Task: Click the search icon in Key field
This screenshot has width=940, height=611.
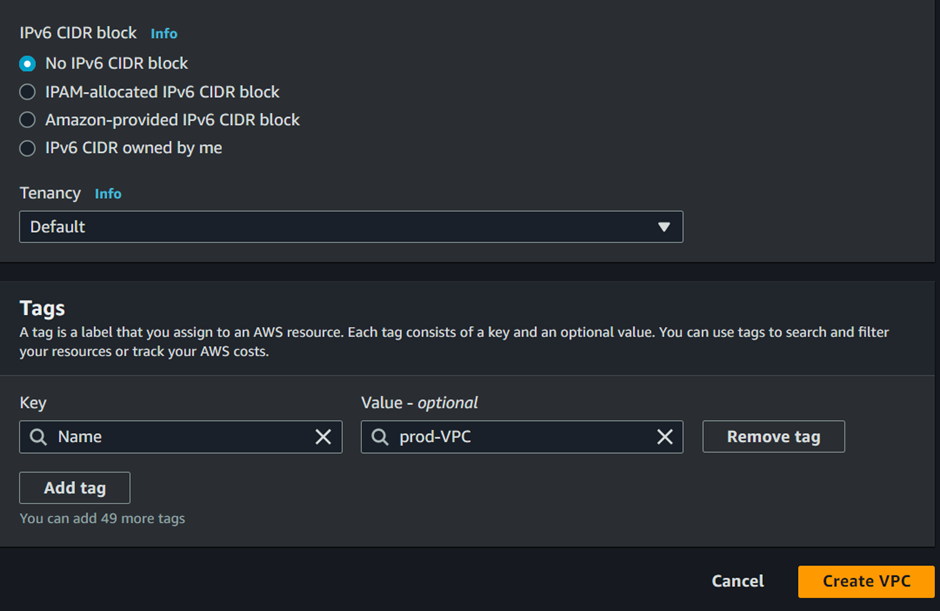Action: point(38,437)
